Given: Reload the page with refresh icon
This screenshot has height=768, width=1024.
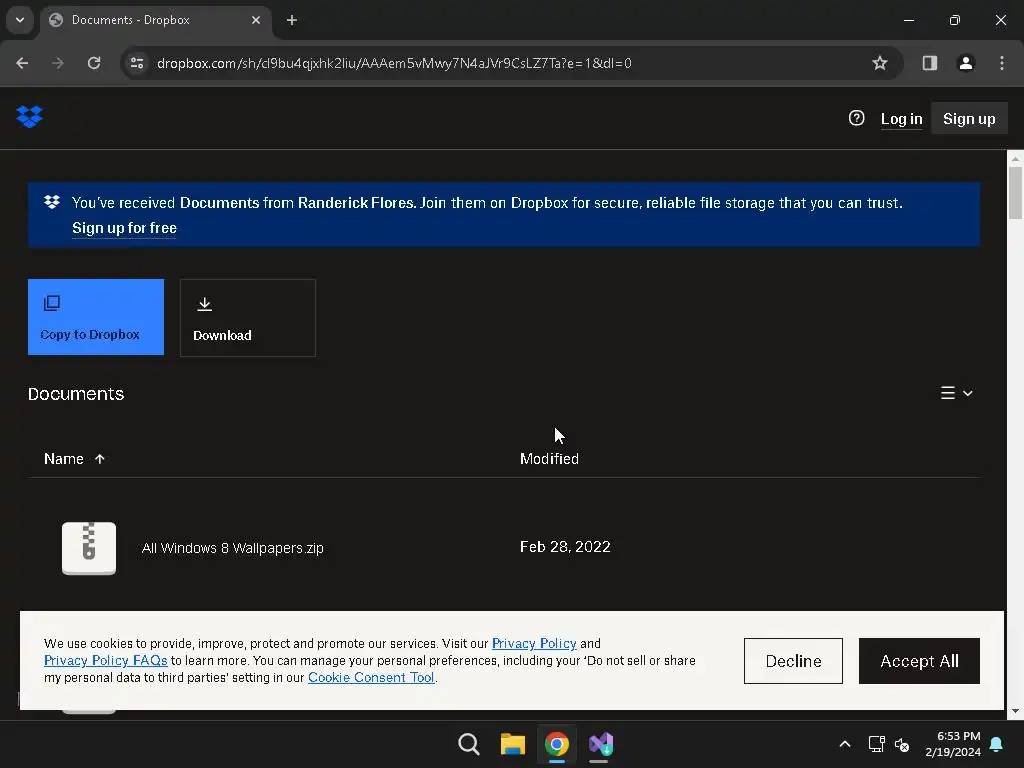Looking at the screenshot, I should pos(94,63).
